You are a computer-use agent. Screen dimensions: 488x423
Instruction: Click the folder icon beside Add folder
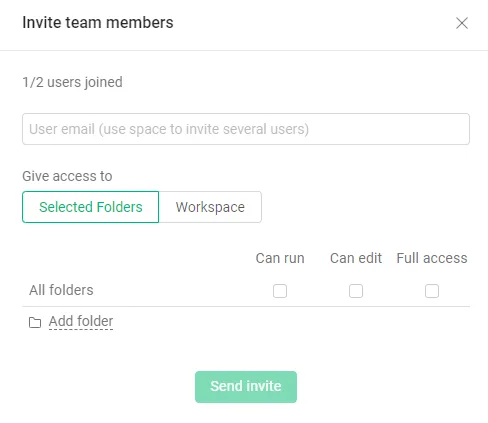pos(35,322)
